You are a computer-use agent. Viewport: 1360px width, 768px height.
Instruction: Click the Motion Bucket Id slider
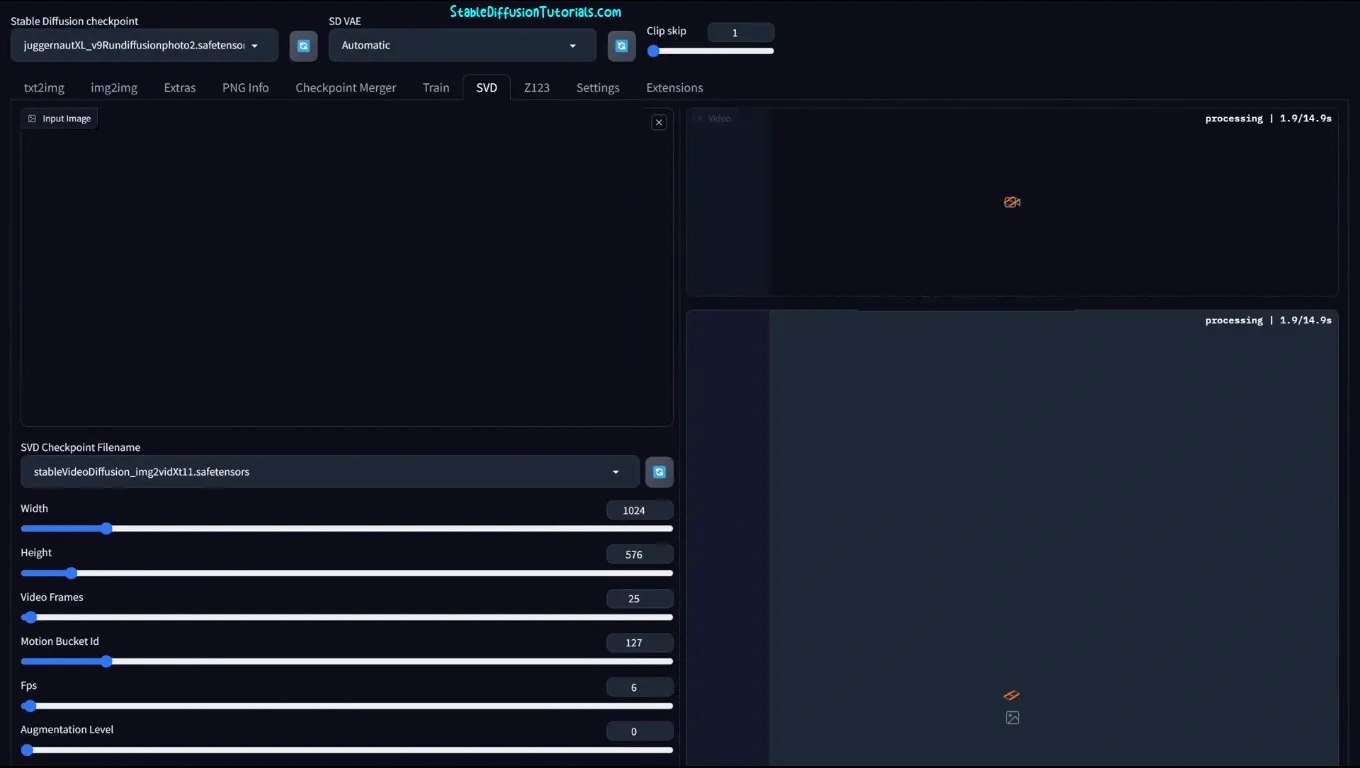point(346,661)
